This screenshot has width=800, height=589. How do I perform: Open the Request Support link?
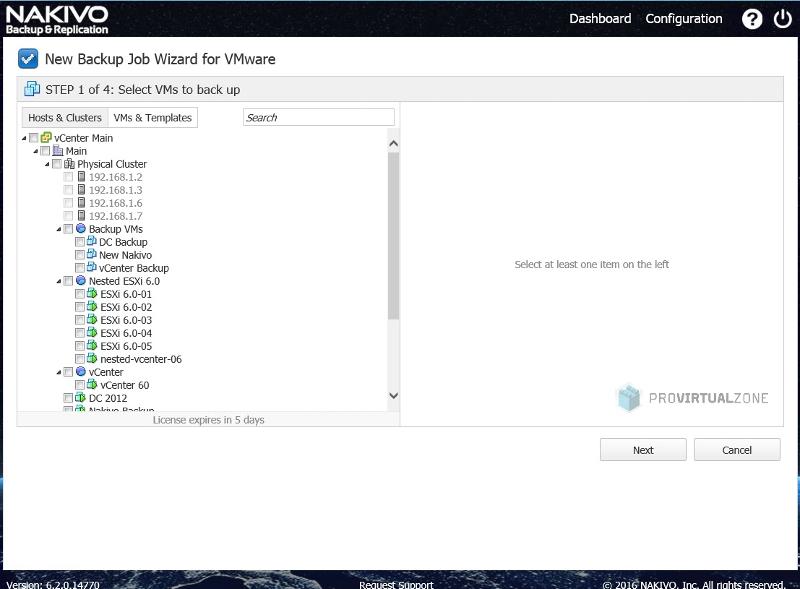396,584
